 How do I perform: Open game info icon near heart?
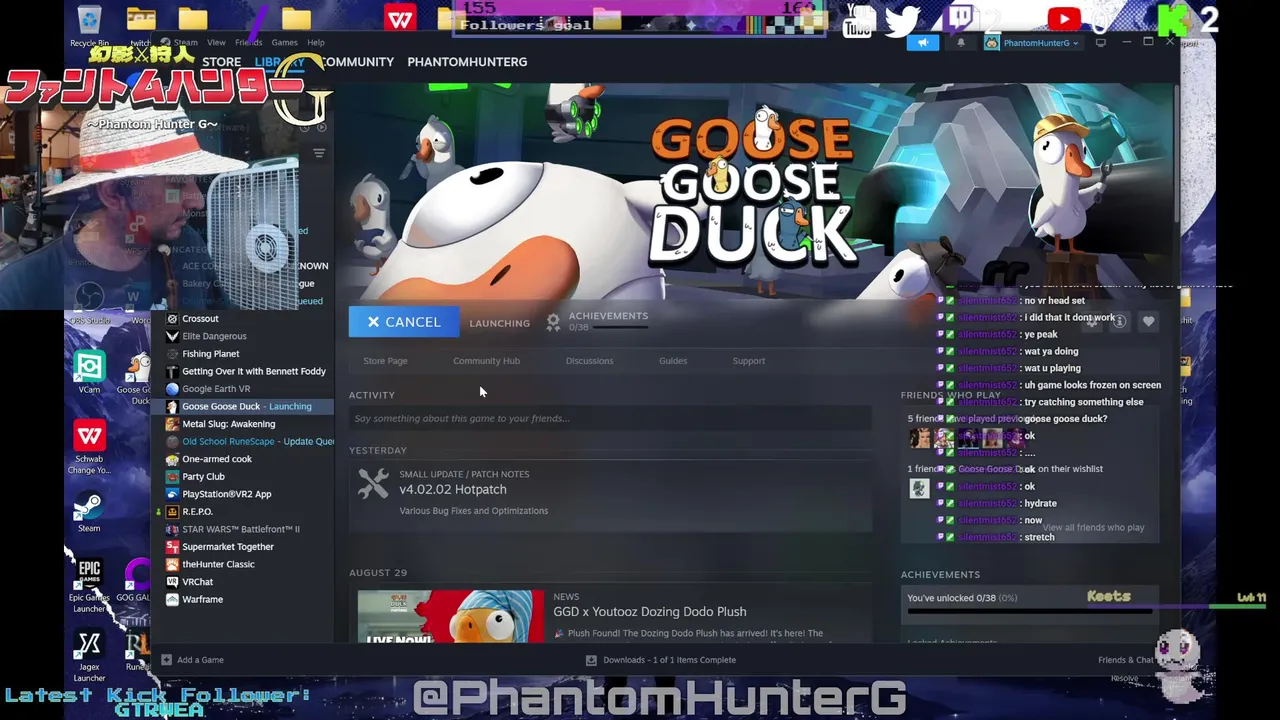1120,322
